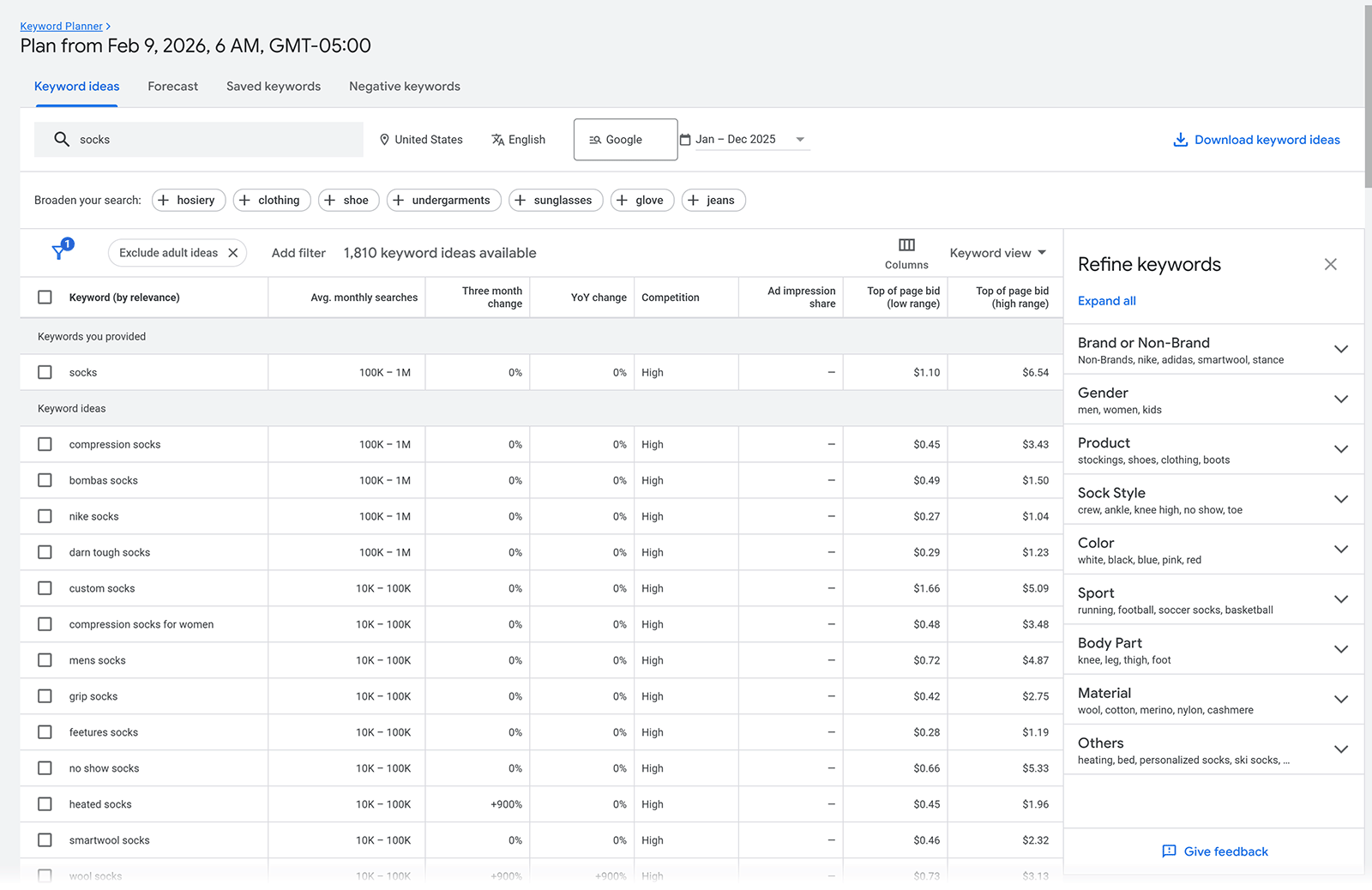
Task: Click the magnifying glass search icon
Action: point(61,139)
